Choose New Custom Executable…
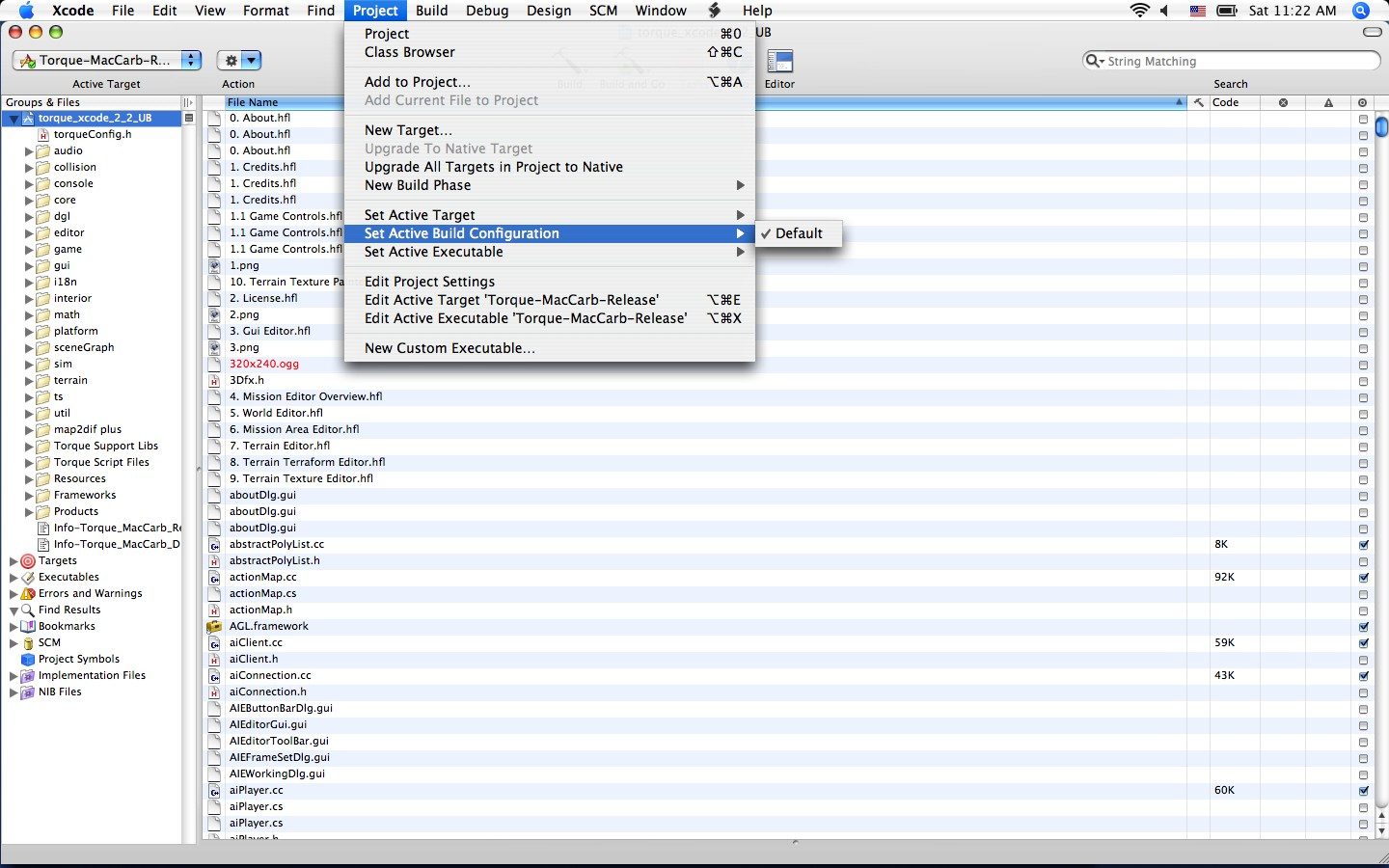The width and height of the screenshot is (1389, 868). (x=550, y=348)
